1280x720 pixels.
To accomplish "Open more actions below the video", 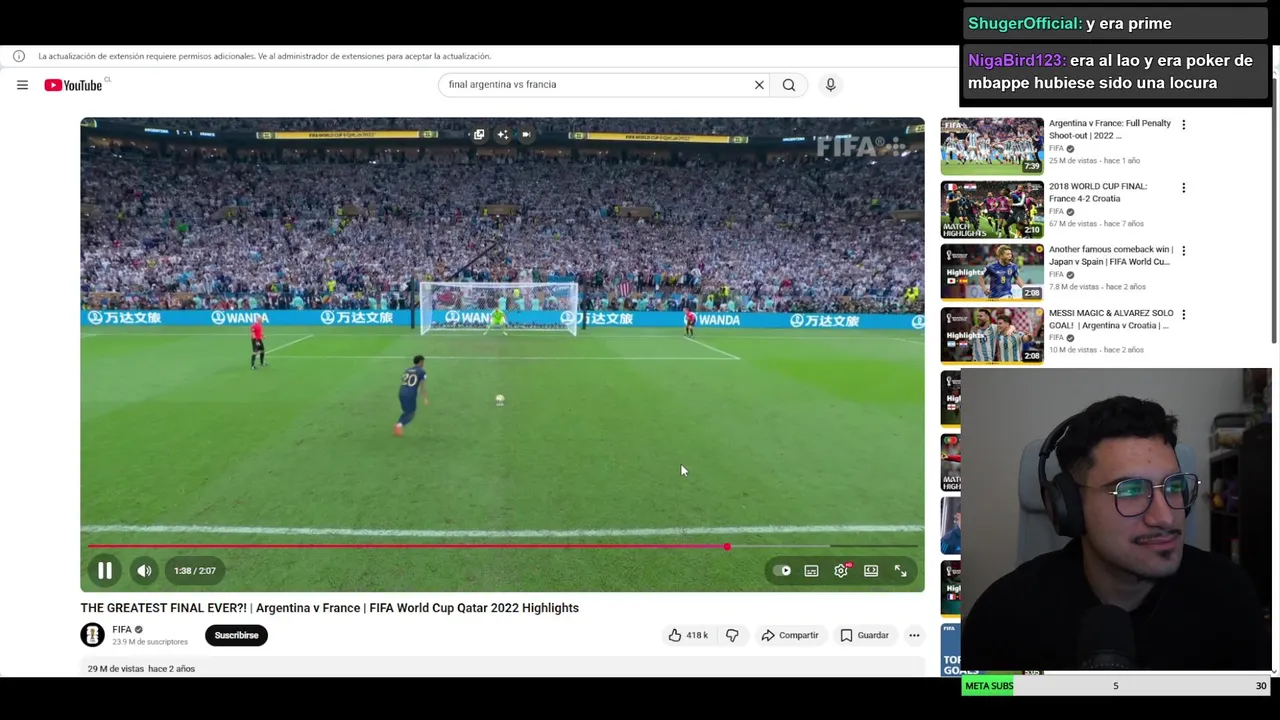I will 914,635.
